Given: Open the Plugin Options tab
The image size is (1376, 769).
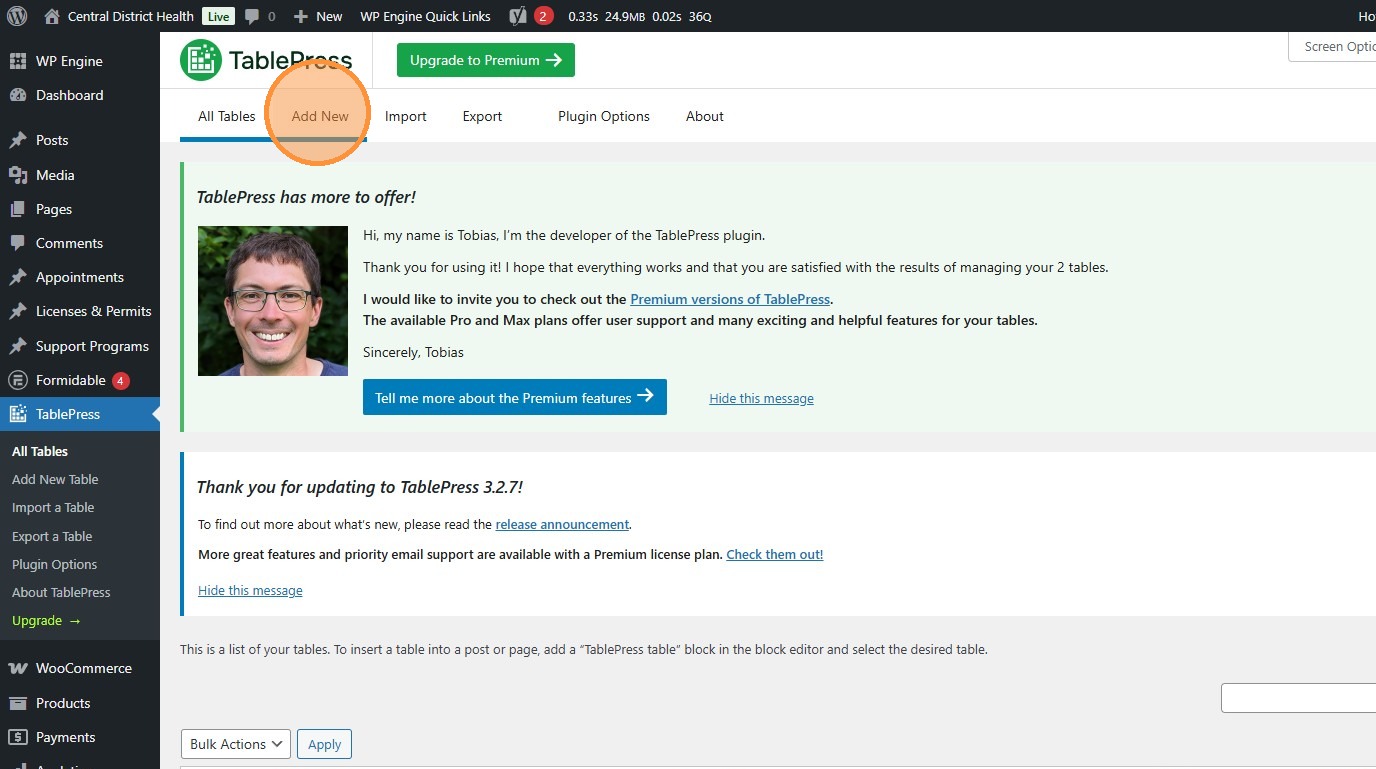Looking at the screenshot, I should click(604, 116).
